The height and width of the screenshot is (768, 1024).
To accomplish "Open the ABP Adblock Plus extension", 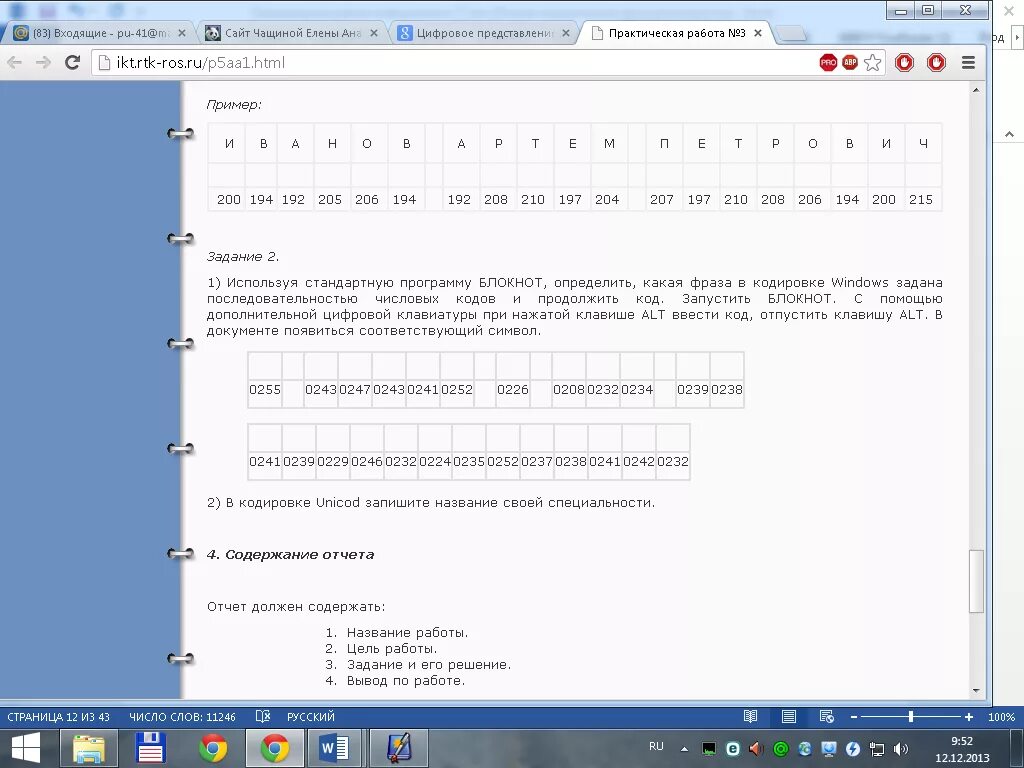I will (x=850, y=63).
